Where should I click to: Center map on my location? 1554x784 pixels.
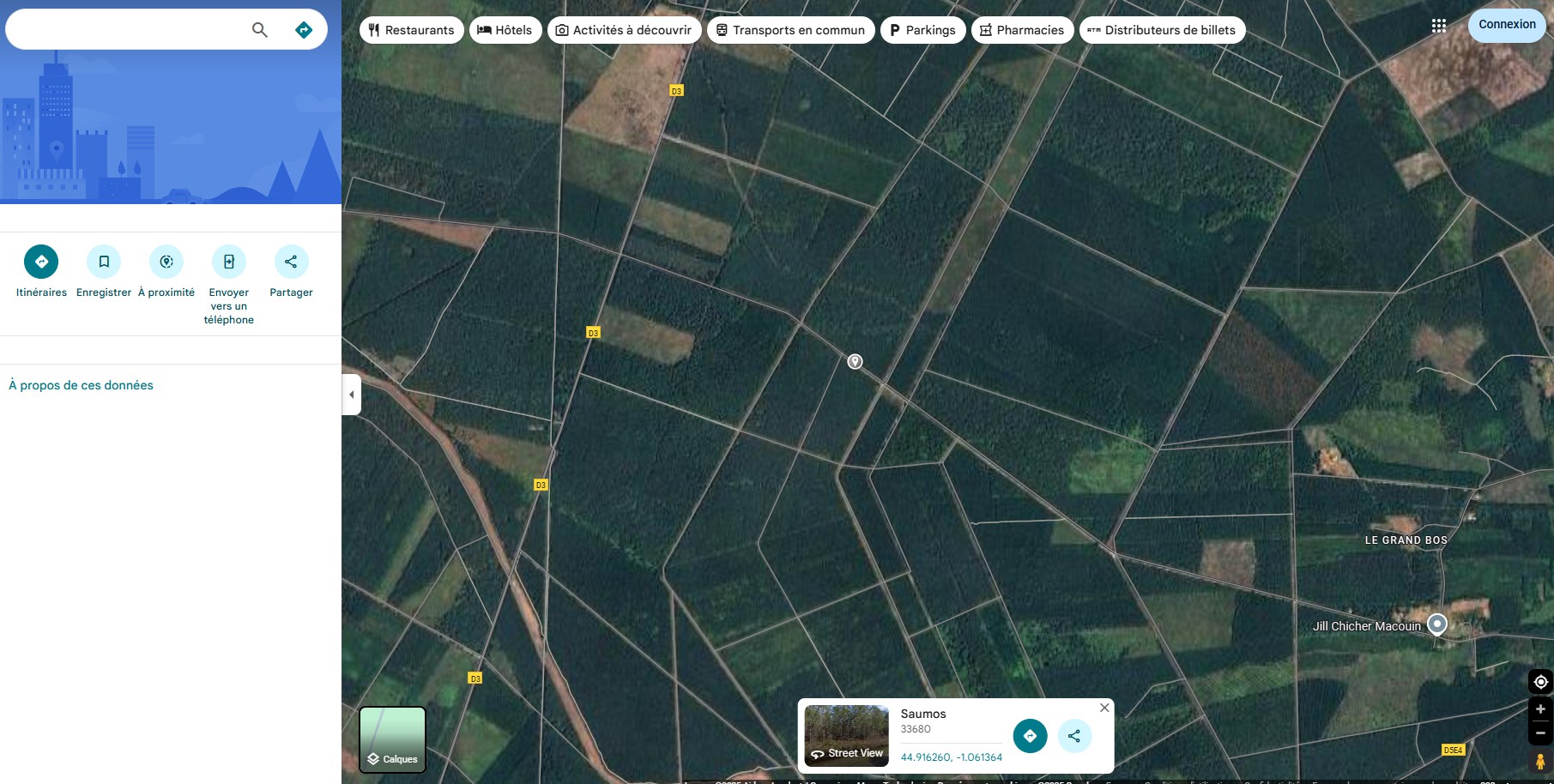click(1540, 682)
